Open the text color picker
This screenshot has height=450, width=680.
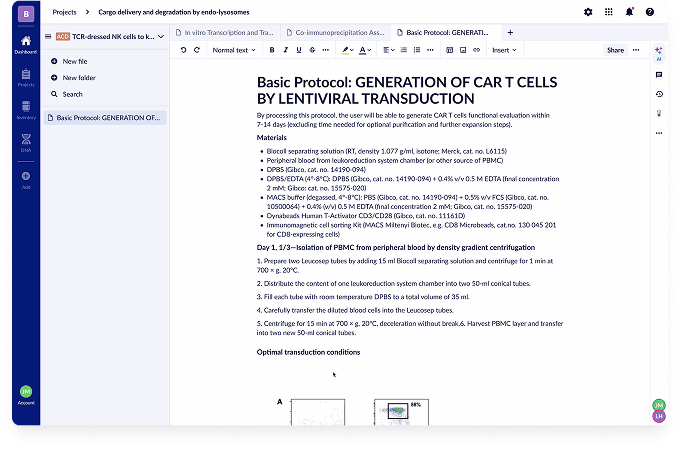365,50
